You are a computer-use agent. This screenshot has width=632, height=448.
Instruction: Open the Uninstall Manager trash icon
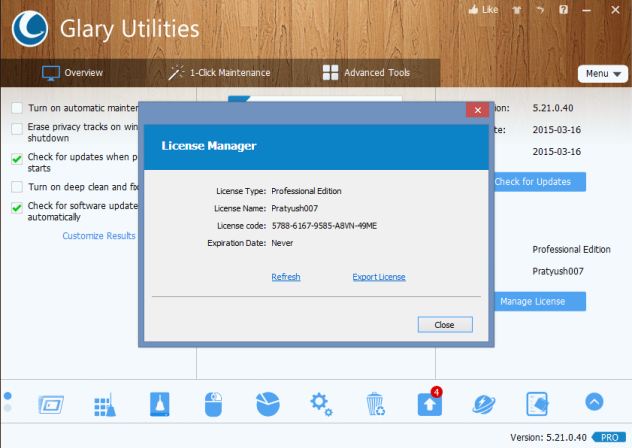pyautogui.click(x=375, y=404)
